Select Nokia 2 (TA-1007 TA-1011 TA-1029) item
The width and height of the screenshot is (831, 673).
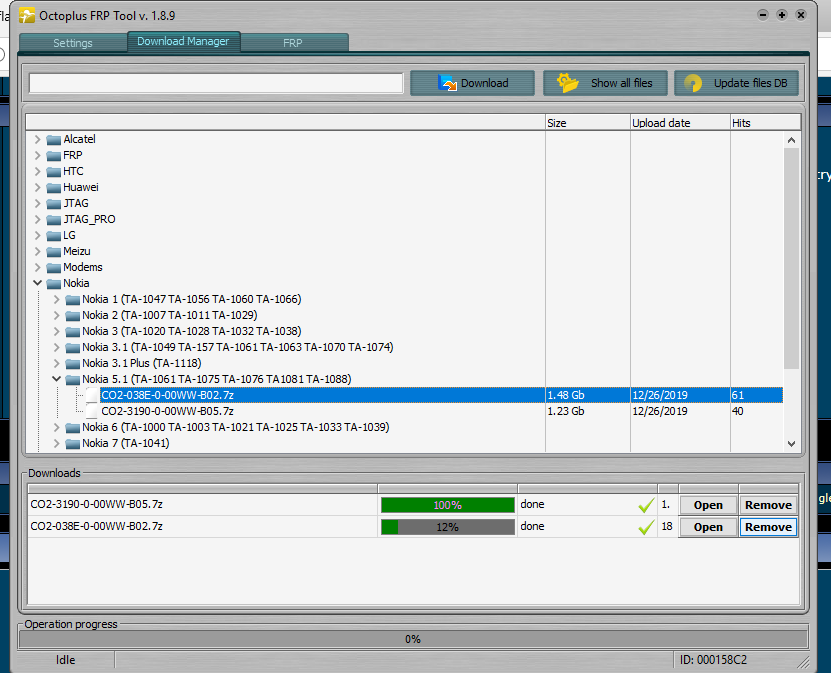[170, 315]
